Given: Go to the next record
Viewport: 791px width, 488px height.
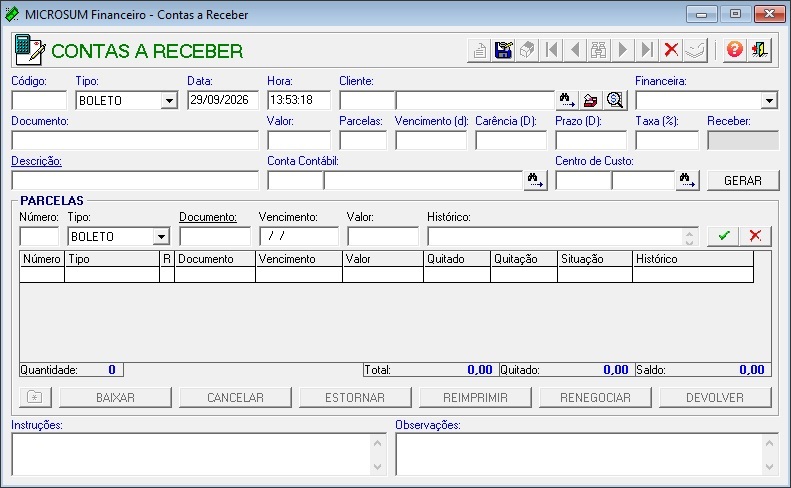Looking at the screenshot, I should pos(623,50).
